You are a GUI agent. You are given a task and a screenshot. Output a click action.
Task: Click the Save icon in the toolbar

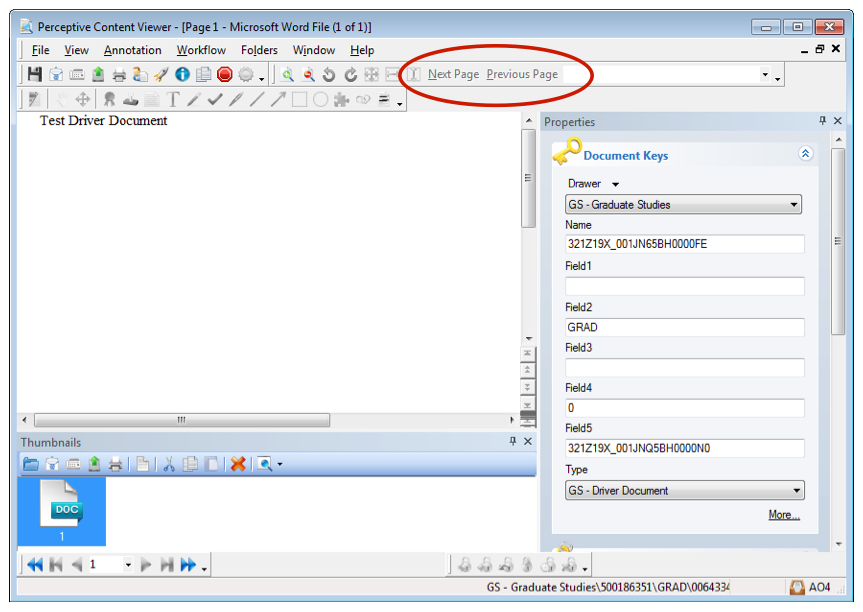click(35, 74)
